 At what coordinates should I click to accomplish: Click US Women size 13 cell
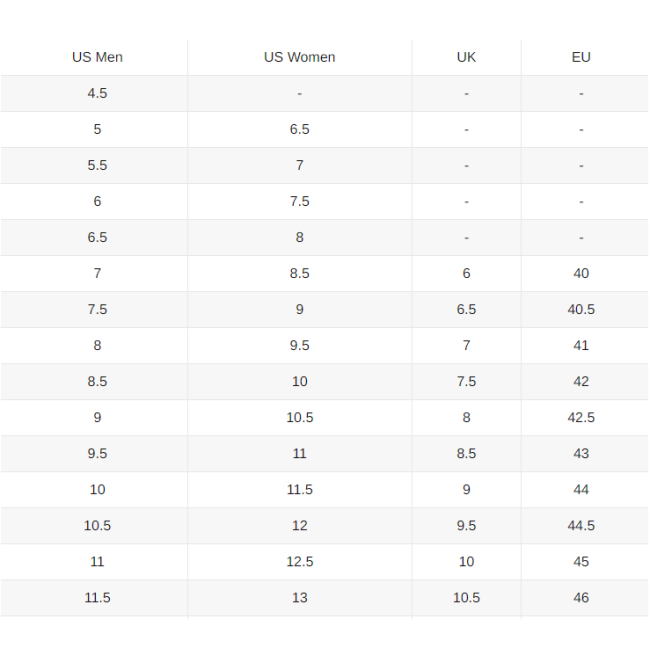299,597
